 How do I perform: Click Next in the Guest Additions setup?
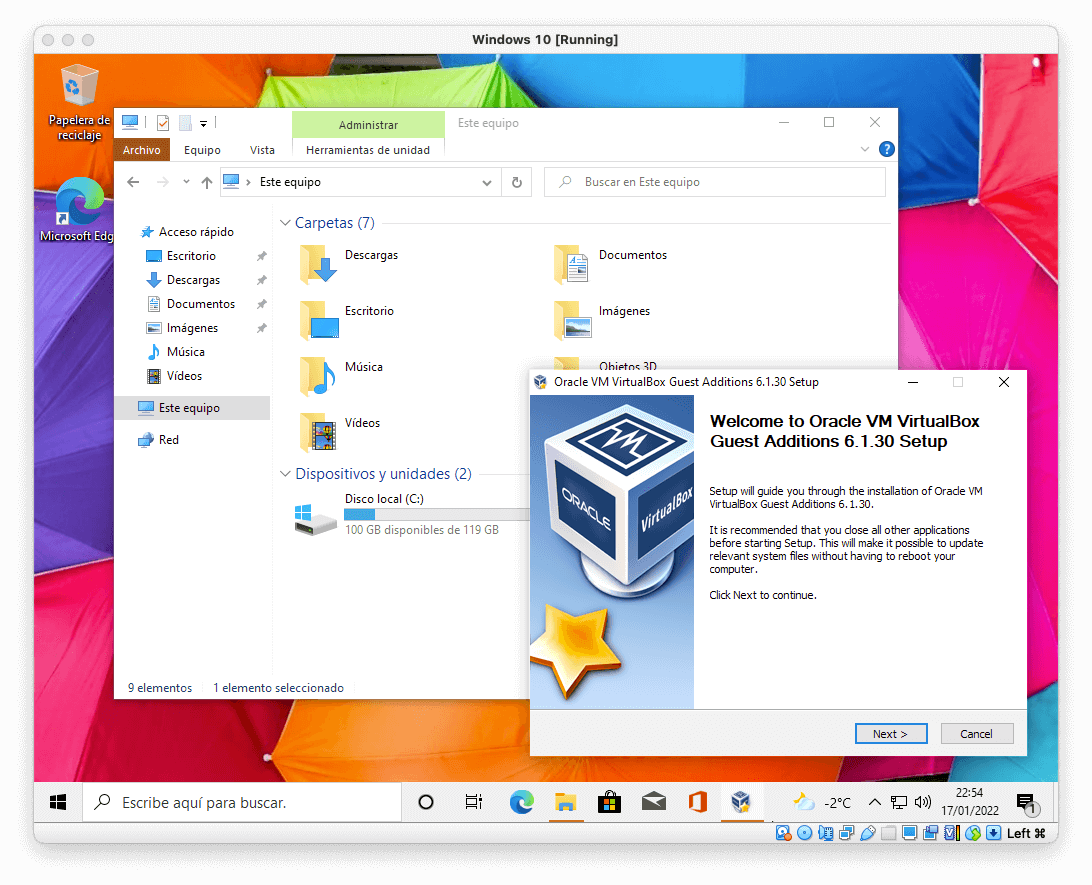click(x=890, y=733)
